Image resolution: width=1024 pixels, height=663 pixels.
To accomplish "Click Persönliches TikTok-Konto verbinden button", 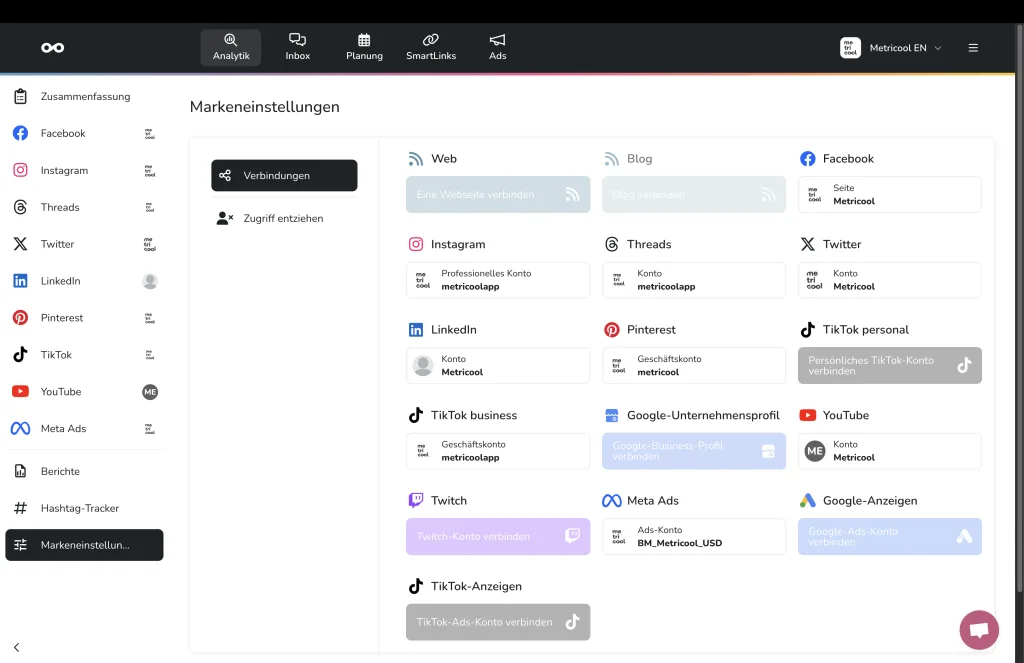I will (x=889, y=366).
